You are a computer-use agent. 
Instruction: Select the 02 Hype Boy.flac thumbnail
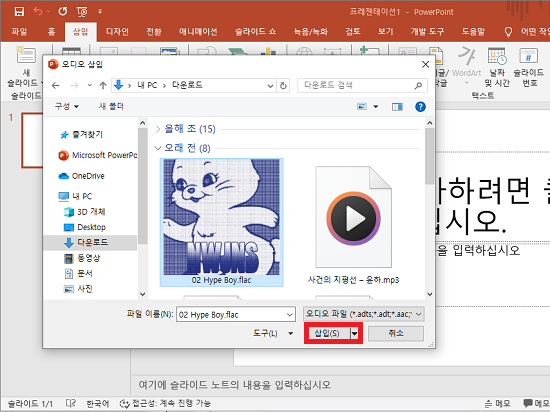(x=221, y=222)
